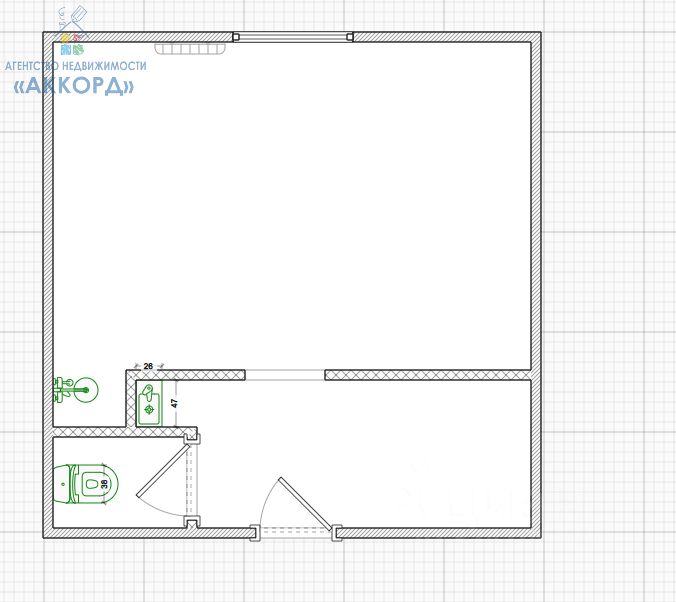Click the Агентство недвижимости text

(75, 66)
